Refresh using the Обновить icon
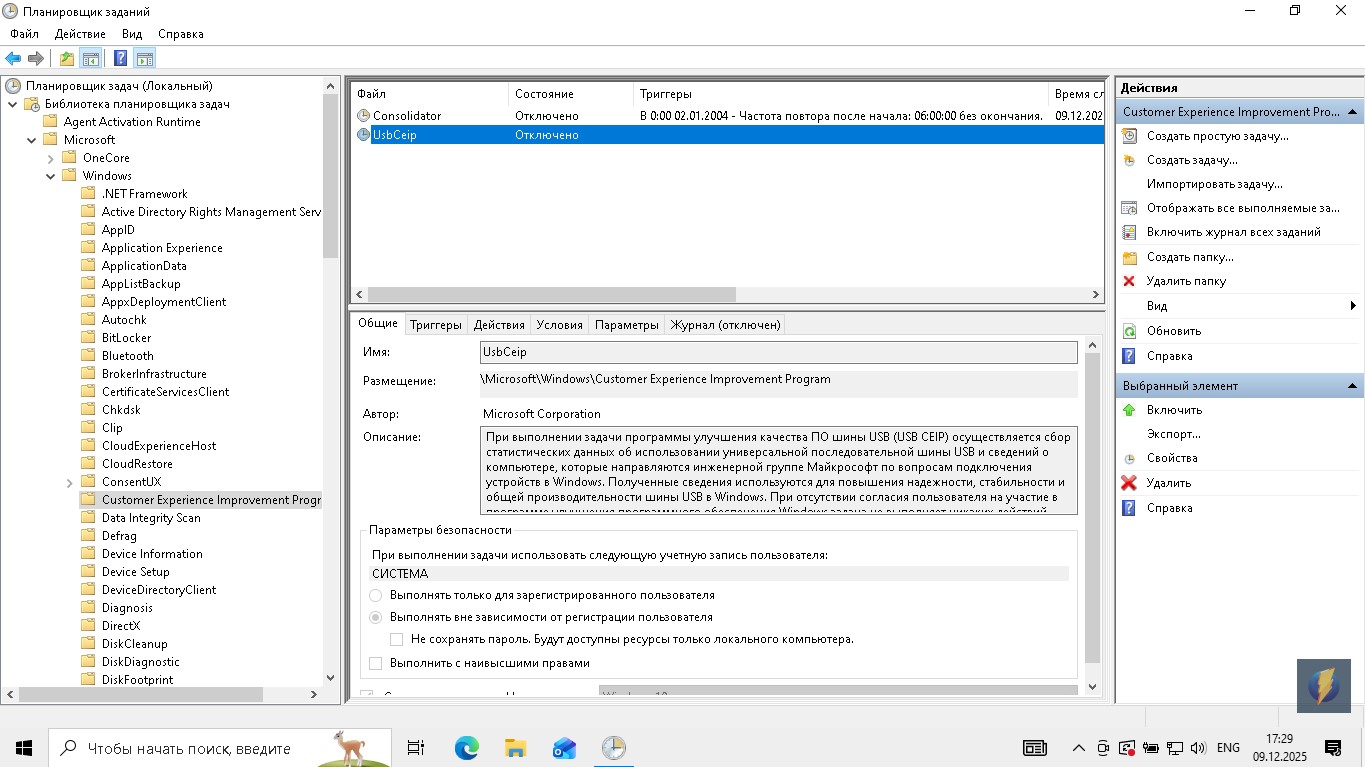1365x767 pixels. [x=1129, y=331]
